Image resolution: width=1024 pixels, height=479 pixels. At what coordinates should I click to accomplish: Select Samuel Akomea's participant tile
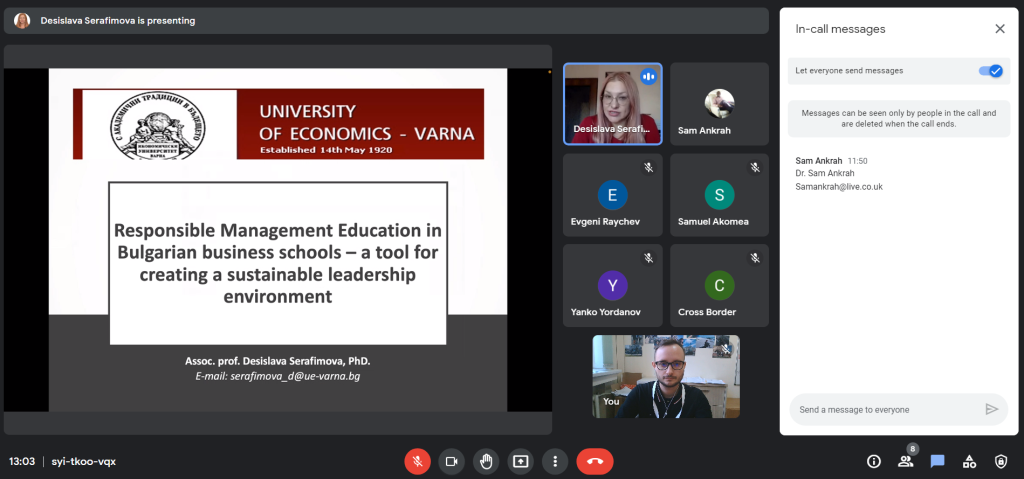point(719,195)
